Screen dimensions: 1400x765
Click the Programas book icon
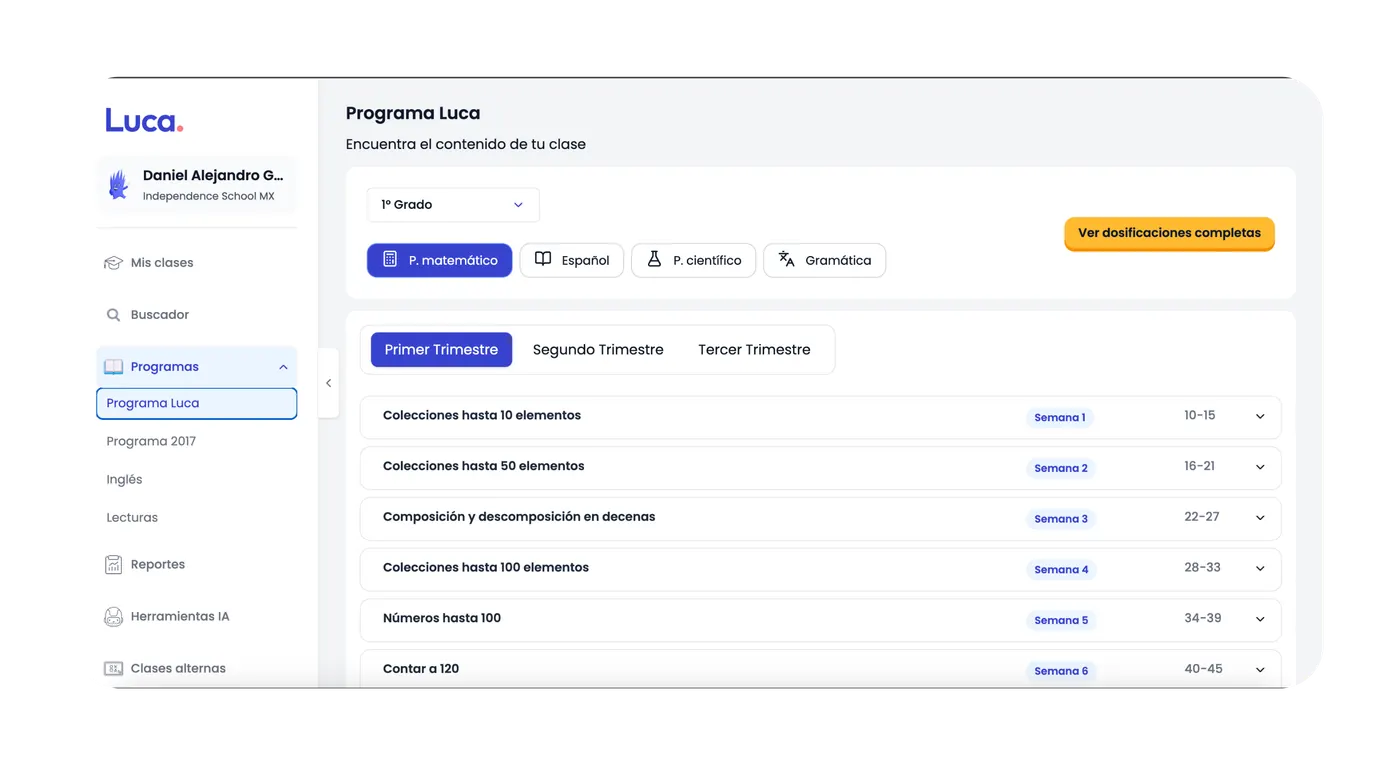114,367
